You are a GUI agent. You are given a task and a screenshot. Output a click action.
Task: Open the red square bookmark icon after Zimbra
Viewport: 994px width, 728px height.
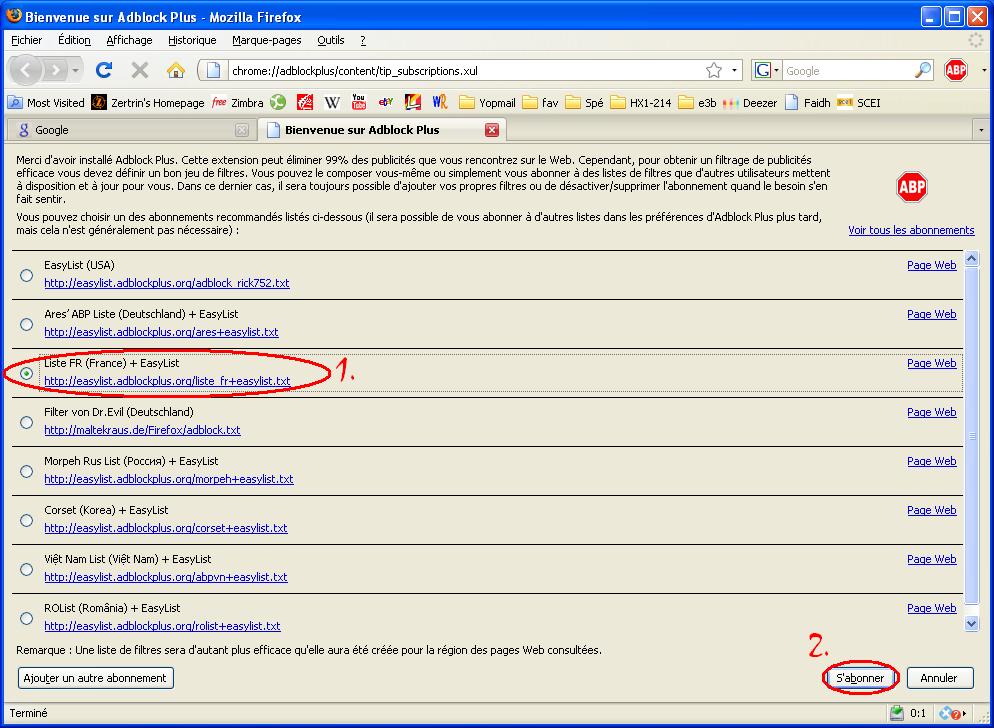point(305,102)
